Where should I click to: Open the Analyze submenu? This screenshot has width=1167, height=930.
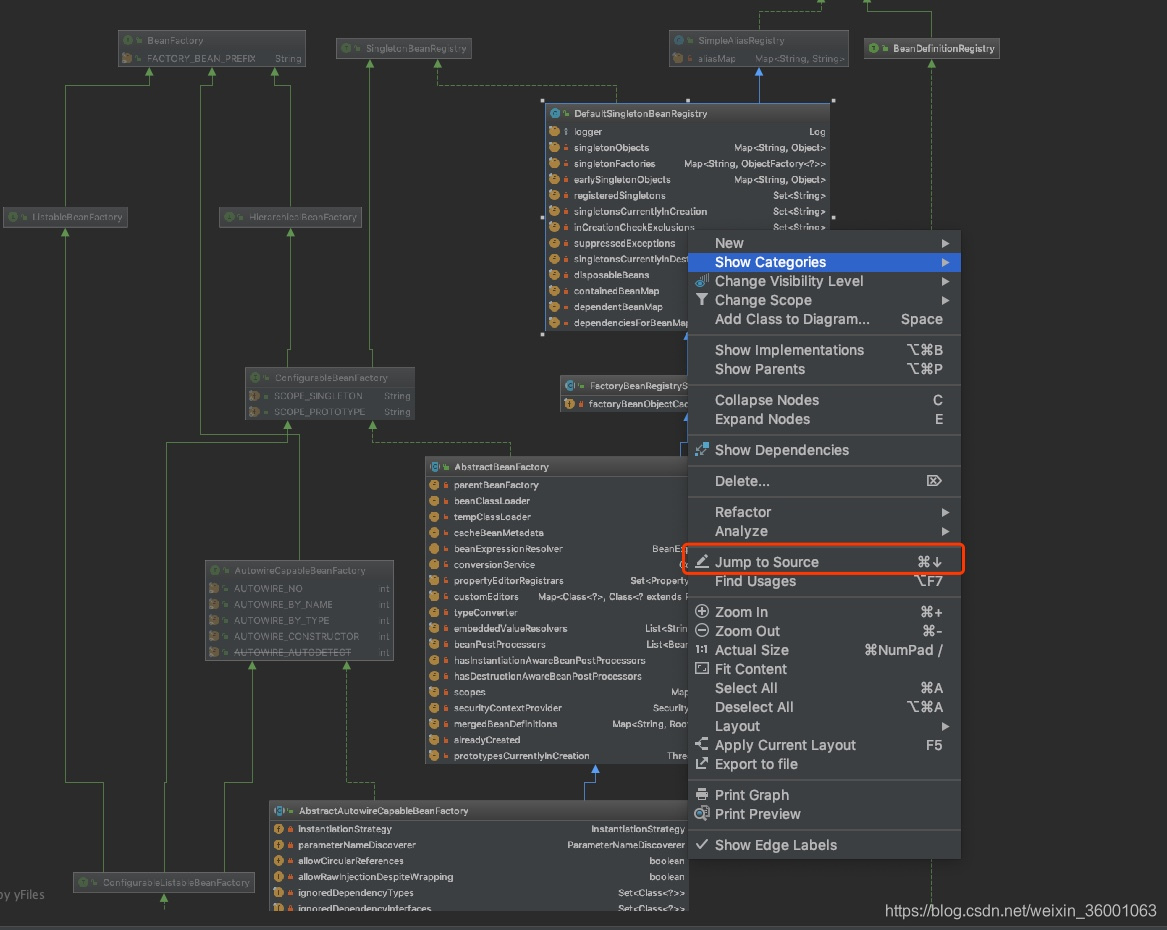[x=824, y=531]
